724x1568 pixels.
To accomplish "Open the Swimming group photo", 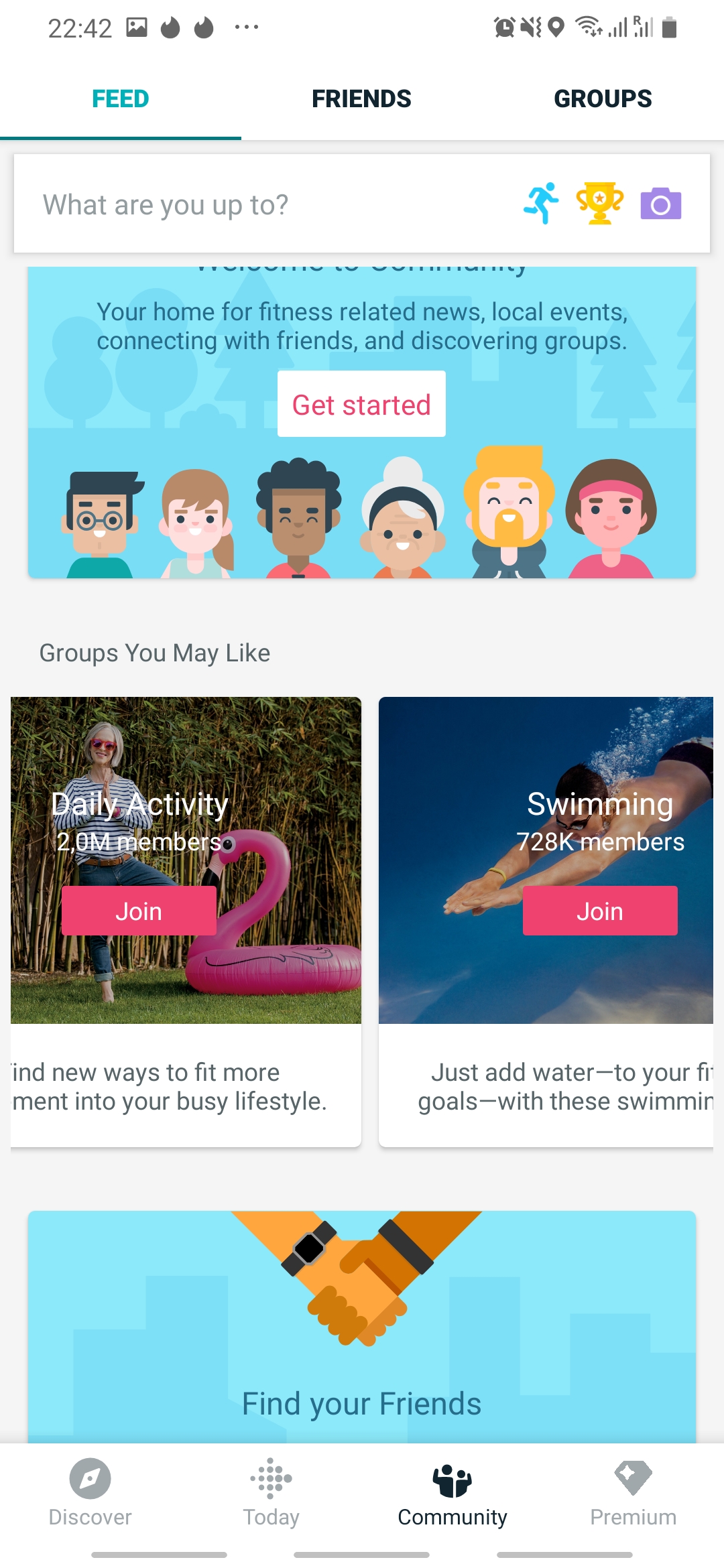I will (x=546, y=860).
